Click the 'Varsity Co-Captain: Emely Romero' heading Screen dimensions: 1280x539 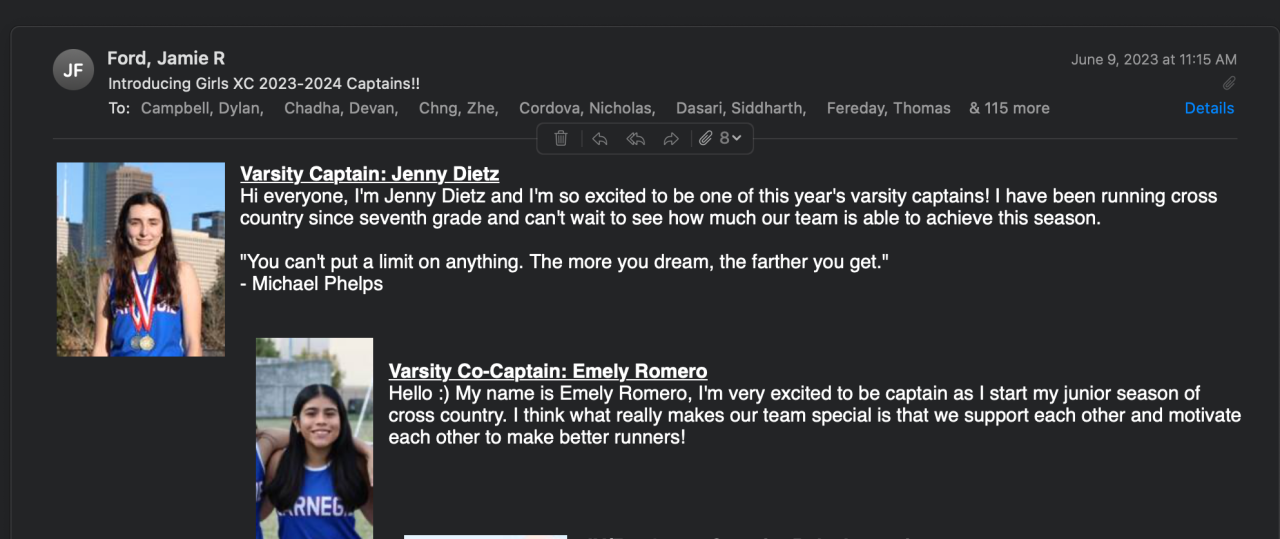(x=547, y=371)
